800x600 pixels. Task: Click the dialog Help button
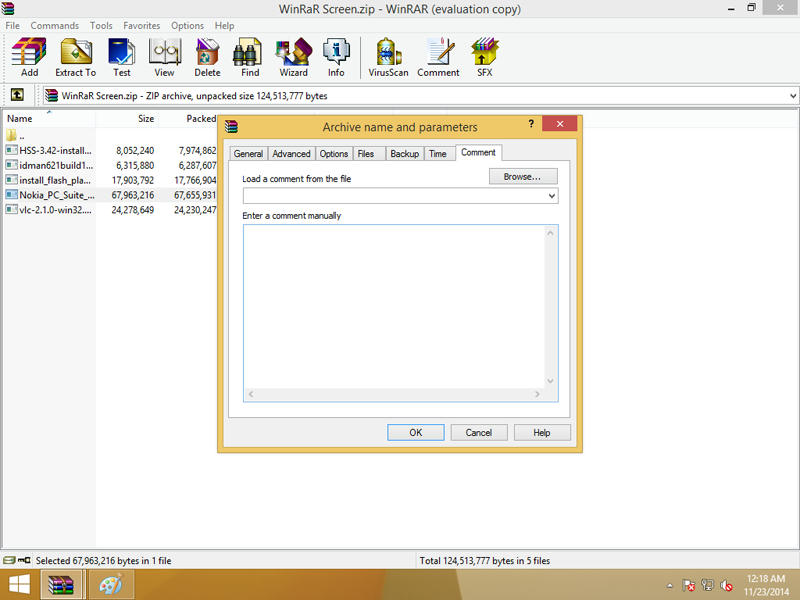click(x=542, y=433)
